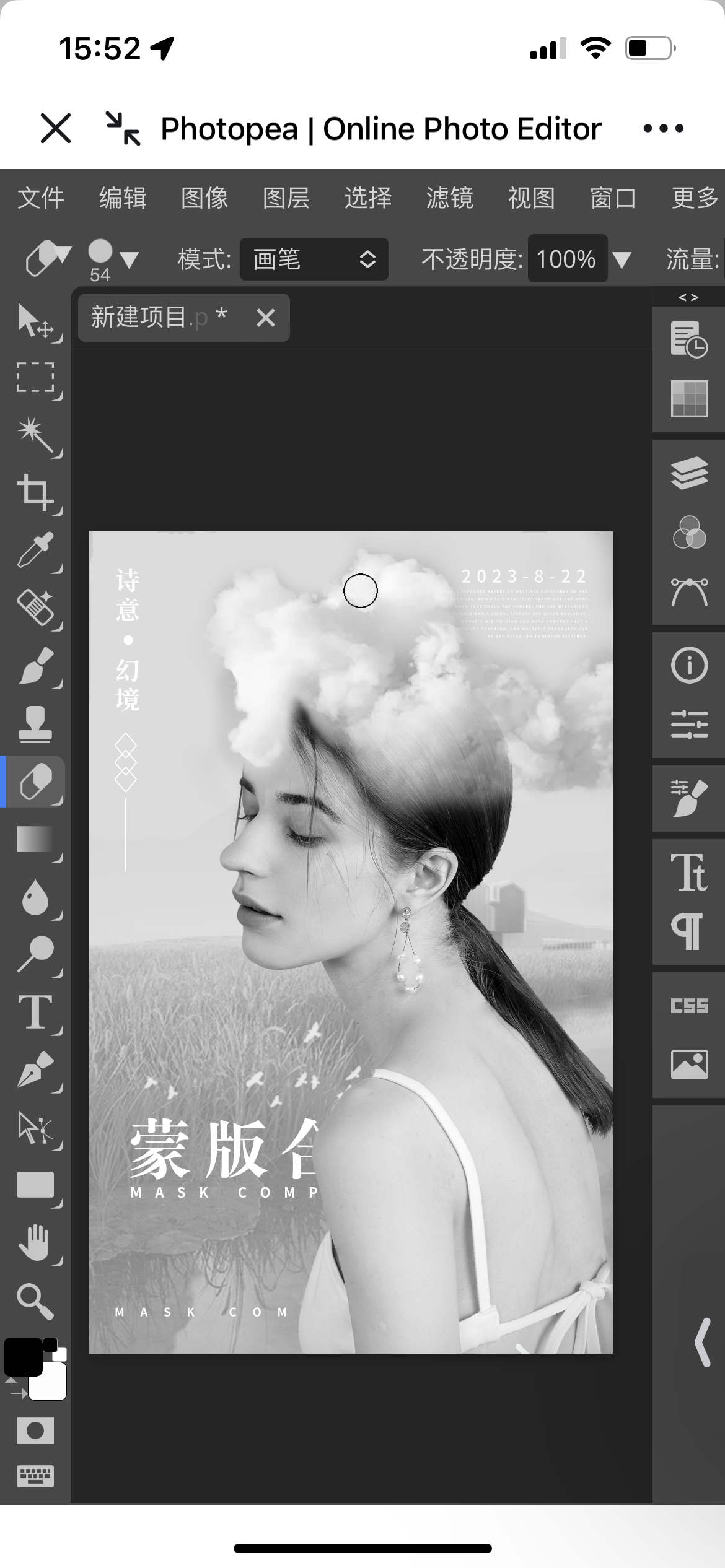Open the browser more options menu
The width and height of the screenshot is (725, 1568).
coord(663,128)
